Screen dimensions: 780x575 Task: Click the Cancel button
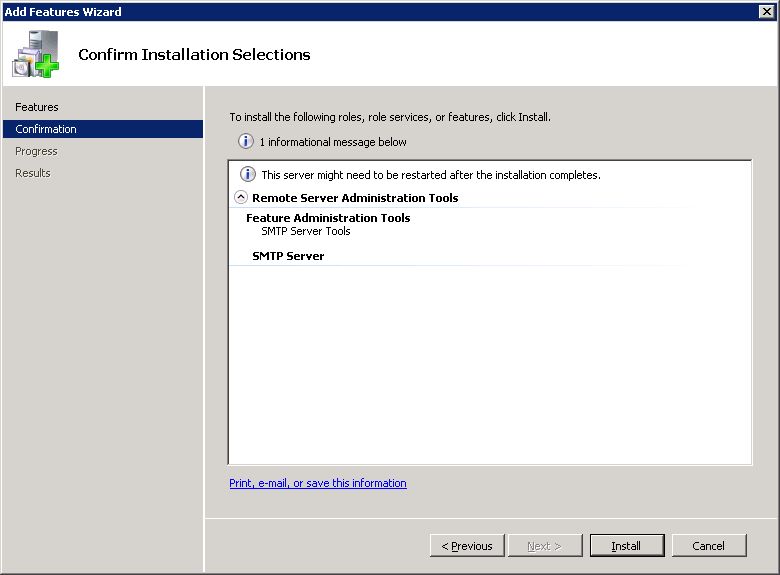[x=708, y=546]
